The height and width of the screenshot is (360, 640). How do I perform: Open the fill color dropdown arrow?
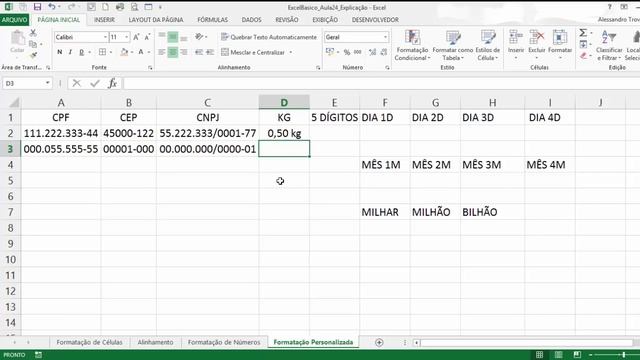132,52
